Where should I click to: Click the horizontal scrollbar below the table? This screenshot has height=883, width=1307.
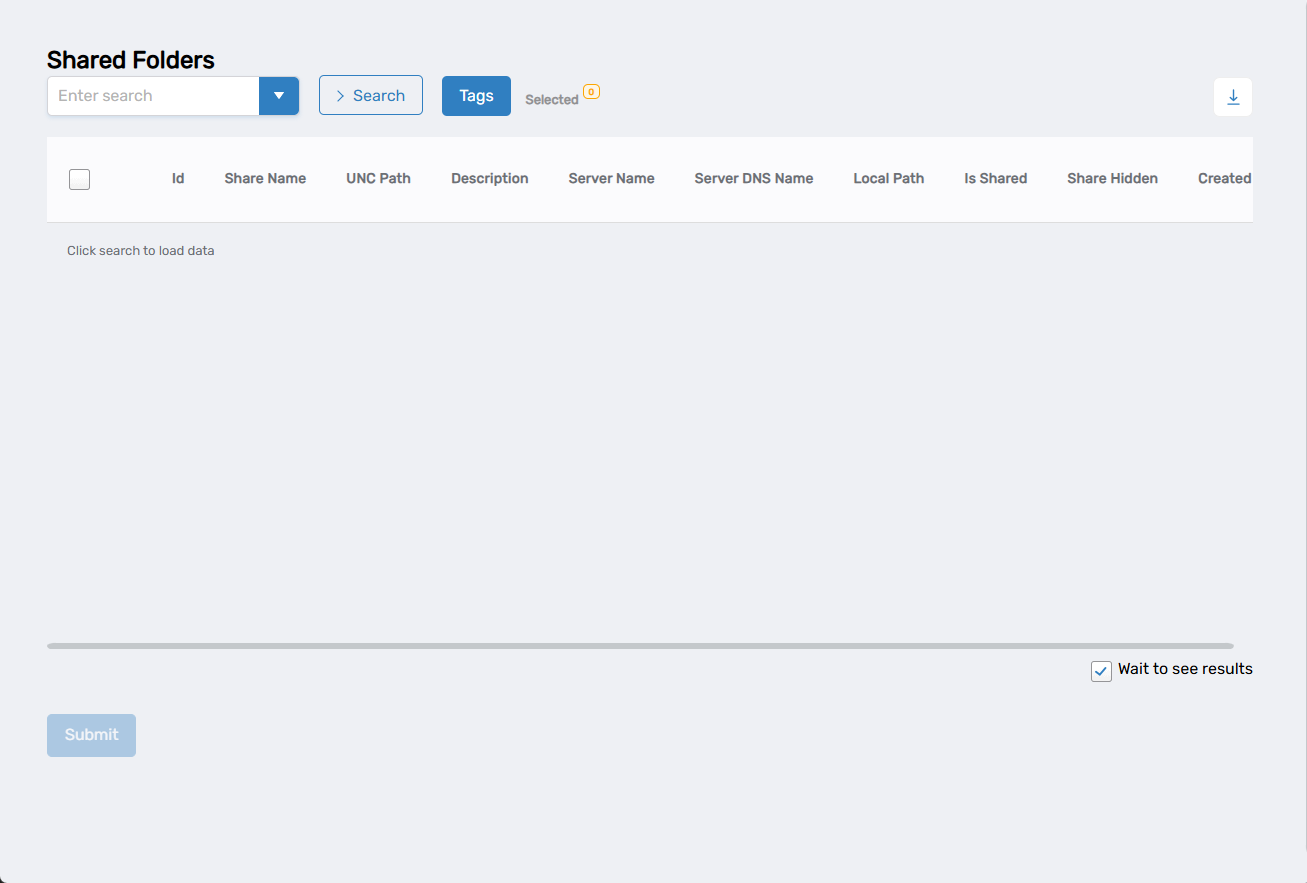(x=640, y=645)
